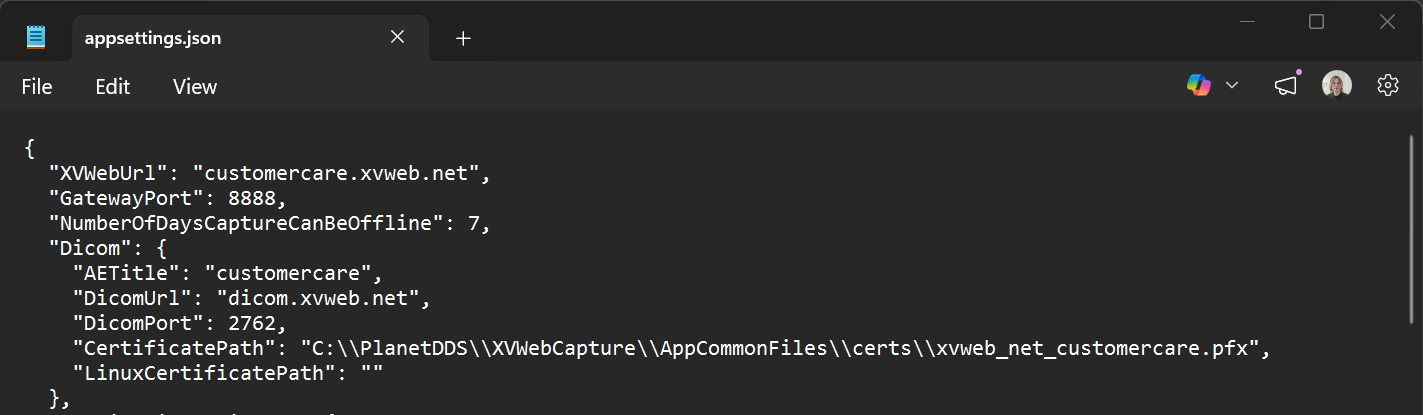Open the user account avatar
1423x415 pixels.
point(1337,86)
